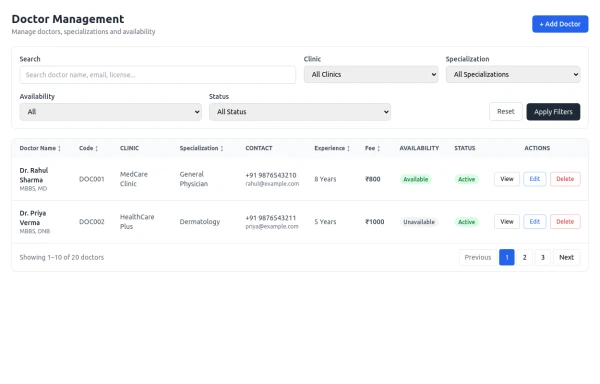The height and width of the screenshot is (384, 600).
Task: Go to the Next page
Action: 566,257
